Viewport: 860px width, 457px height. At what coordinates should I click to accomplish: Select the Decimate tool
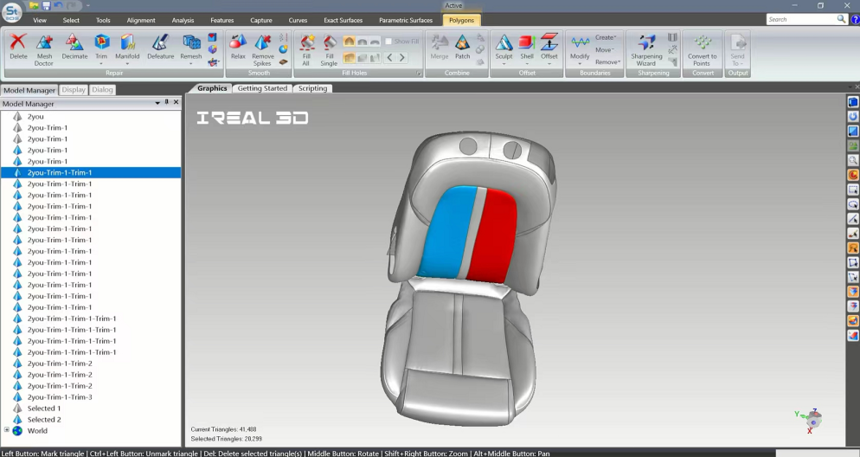coord(75,47)
